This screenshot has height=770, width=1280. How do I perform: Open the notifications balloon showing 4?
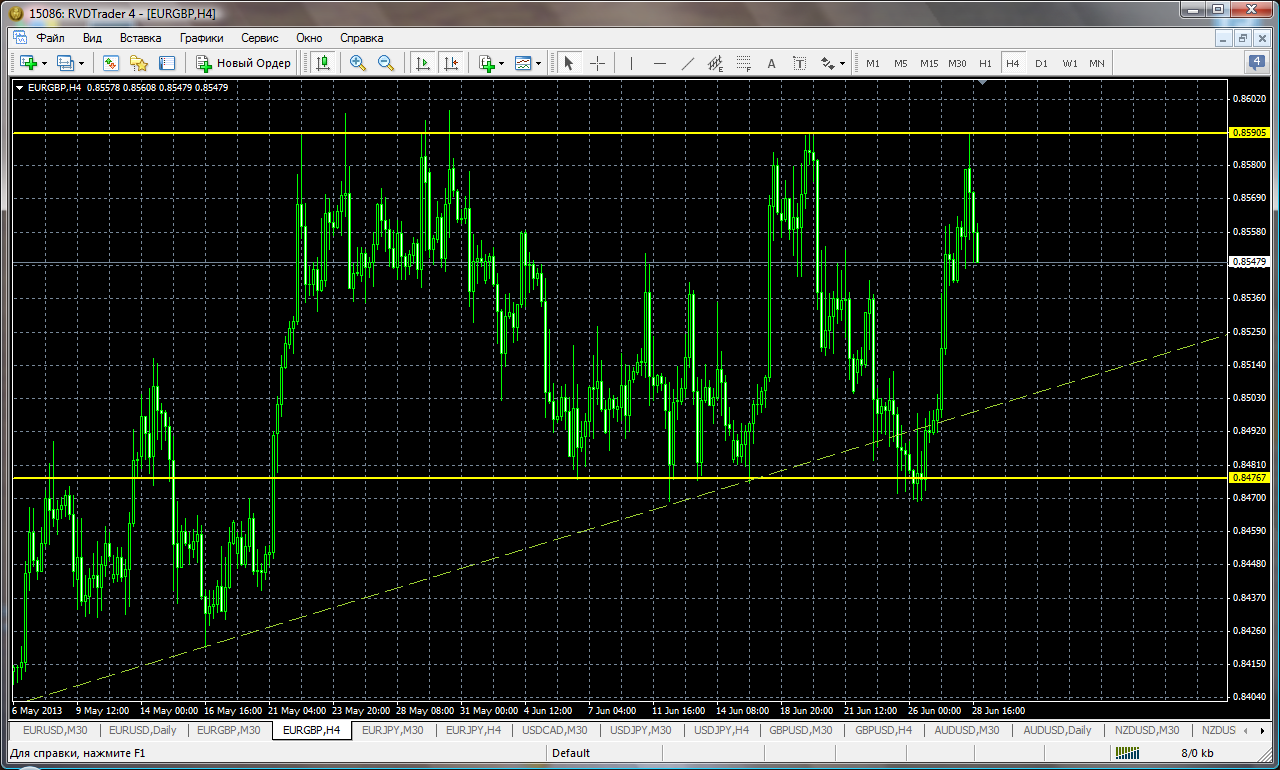pos(1257,63)
